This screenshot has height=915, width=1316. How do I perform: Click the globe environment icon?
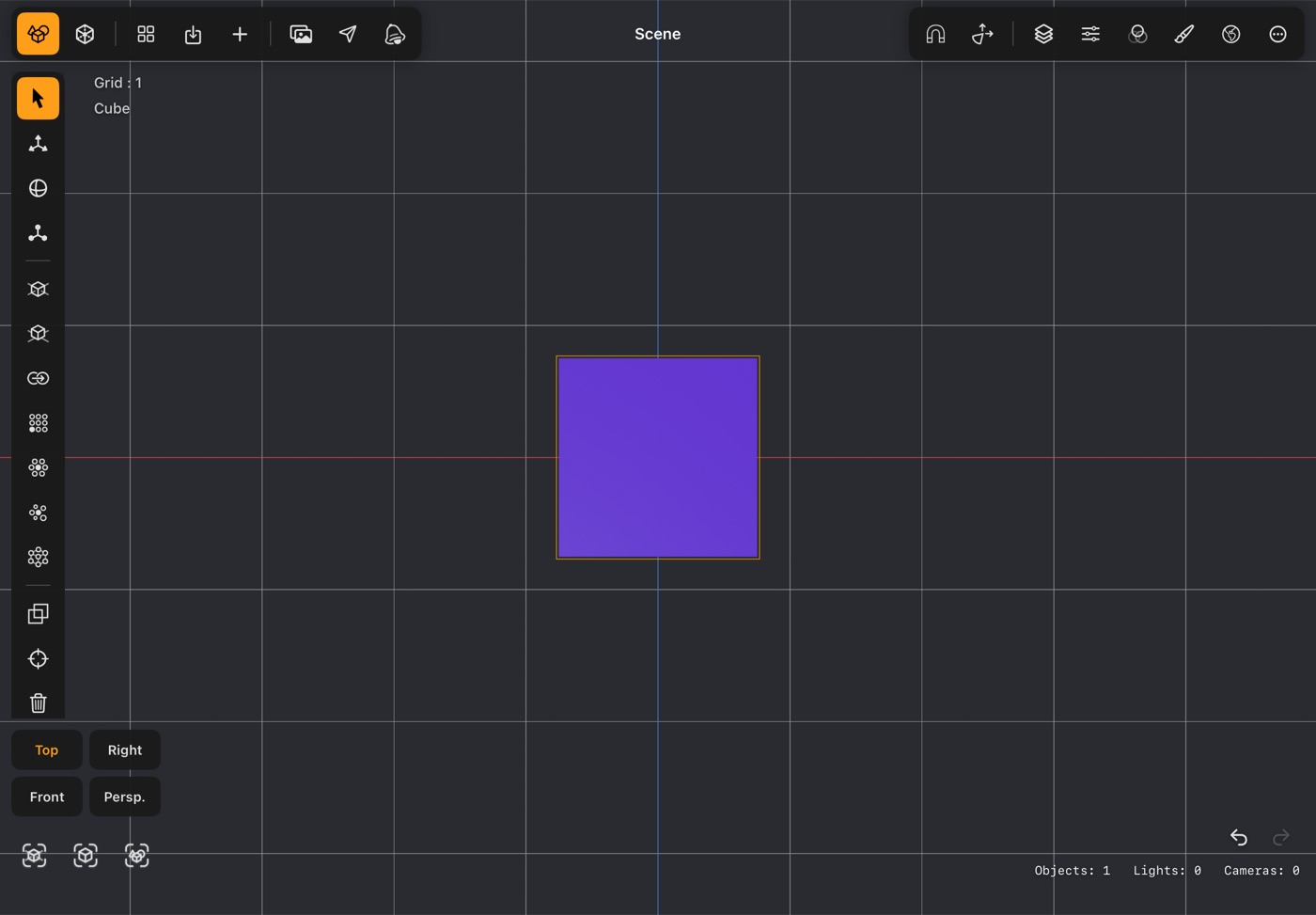pos(1231,34)
